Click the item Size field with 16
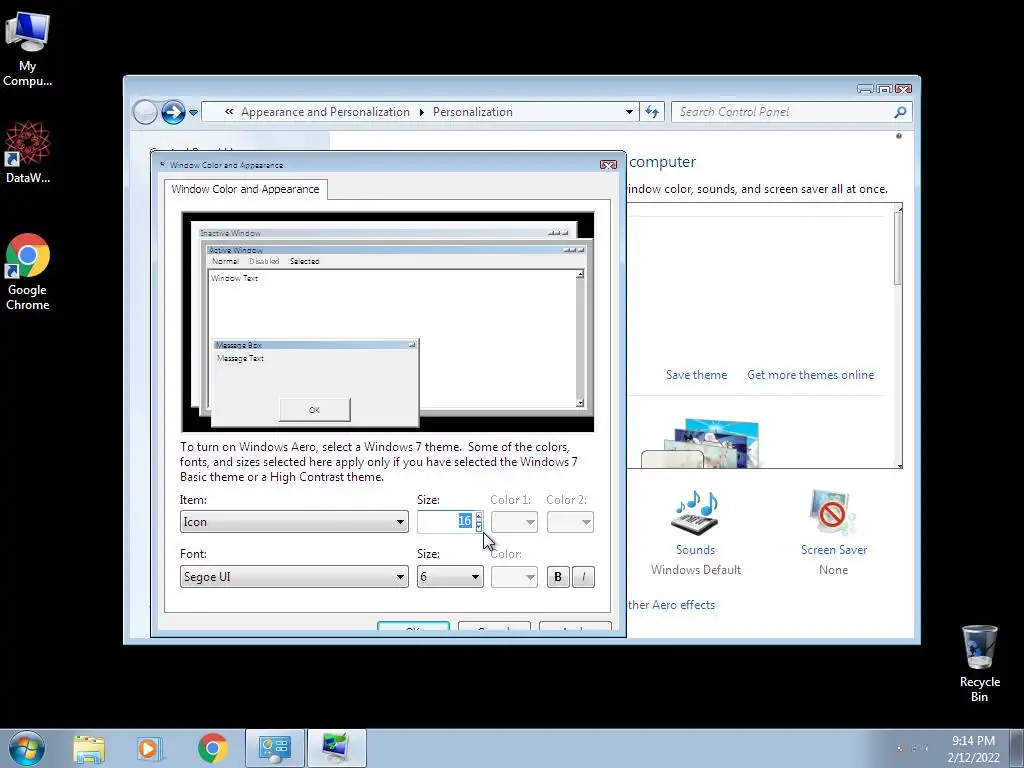This screenshot has height=768, width=1024. [446, 521]
